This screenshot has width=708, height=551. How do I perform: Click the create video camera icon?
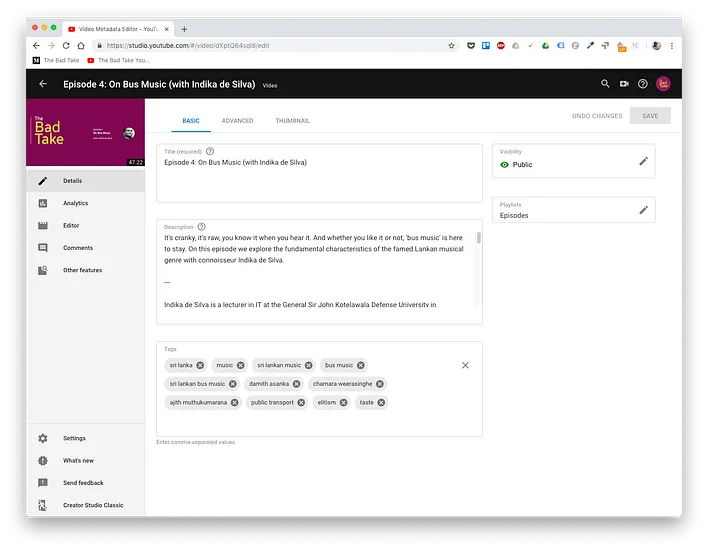click(624, 85)
